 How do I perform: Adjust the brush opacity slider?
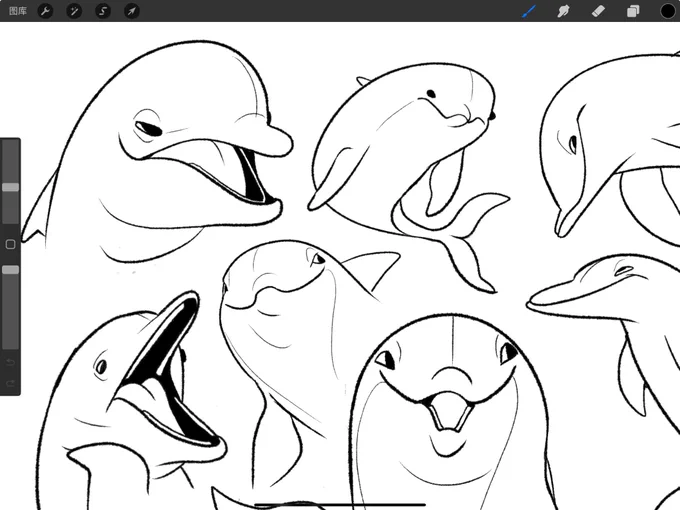point(10,270)
